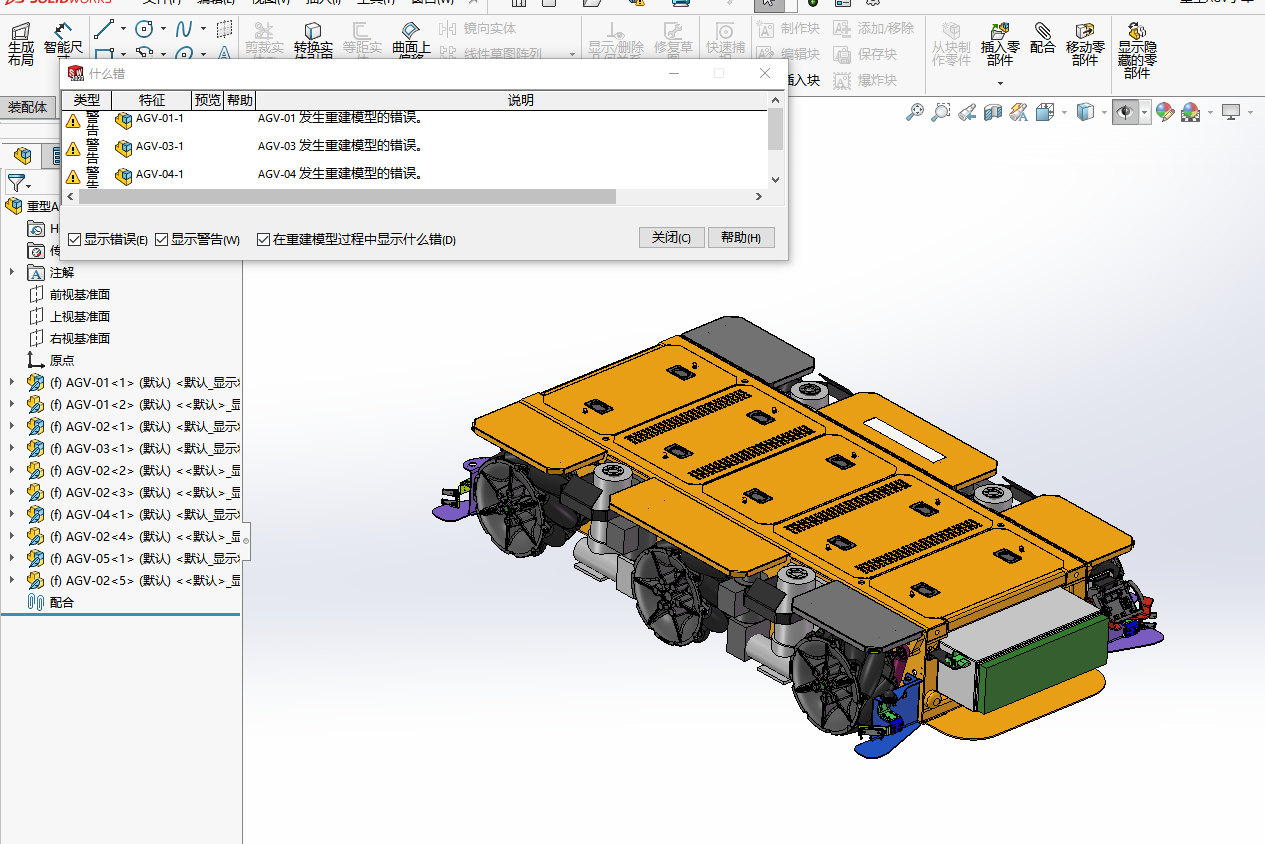Image resolution: width=1265 pixels, height=844 pixels.
Task: Click the 帮助(H) button
Action: [x=741, y=238]
